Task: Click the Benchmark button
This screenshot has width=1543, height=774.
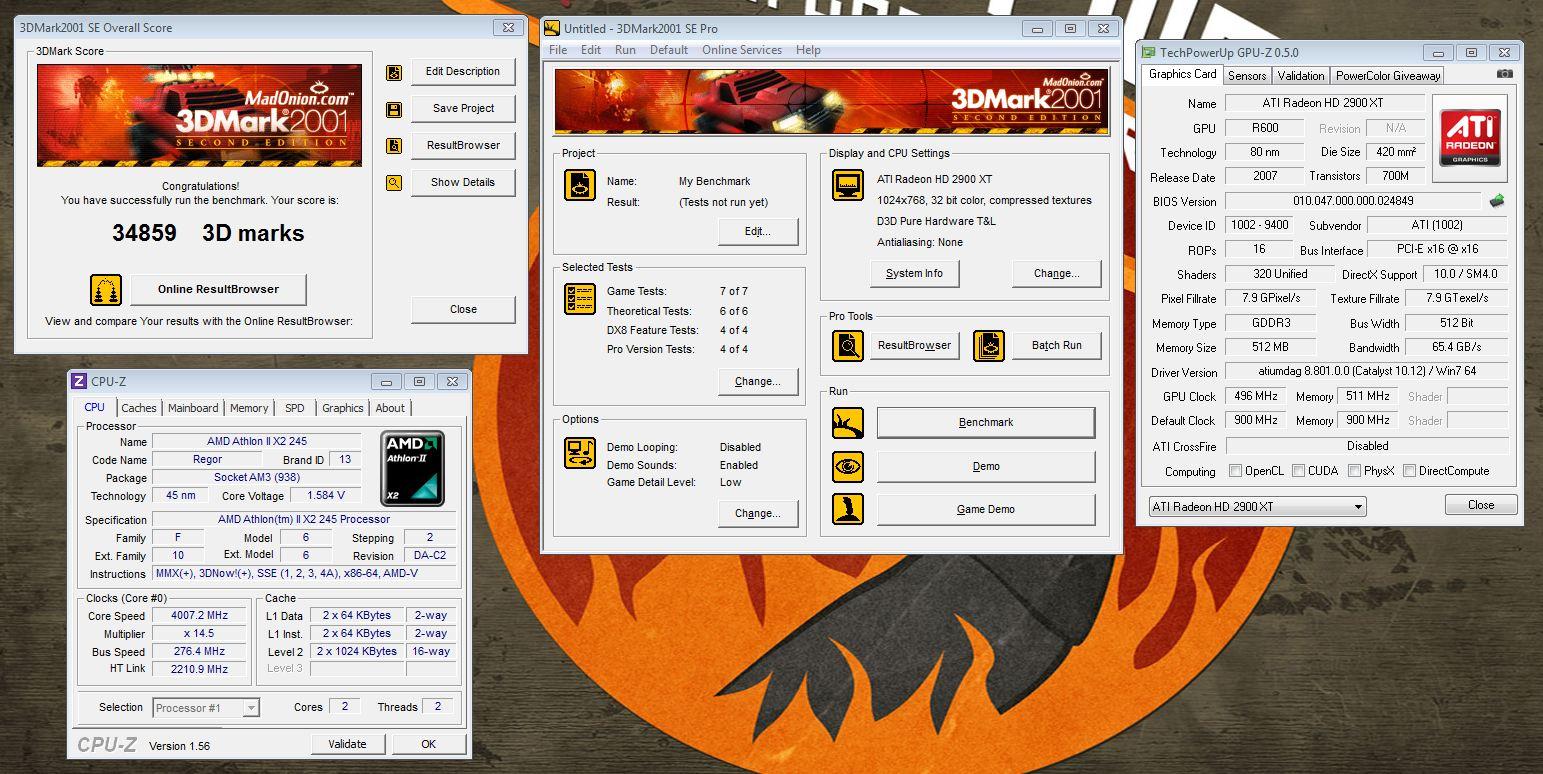Action: [x=986, y=423]
